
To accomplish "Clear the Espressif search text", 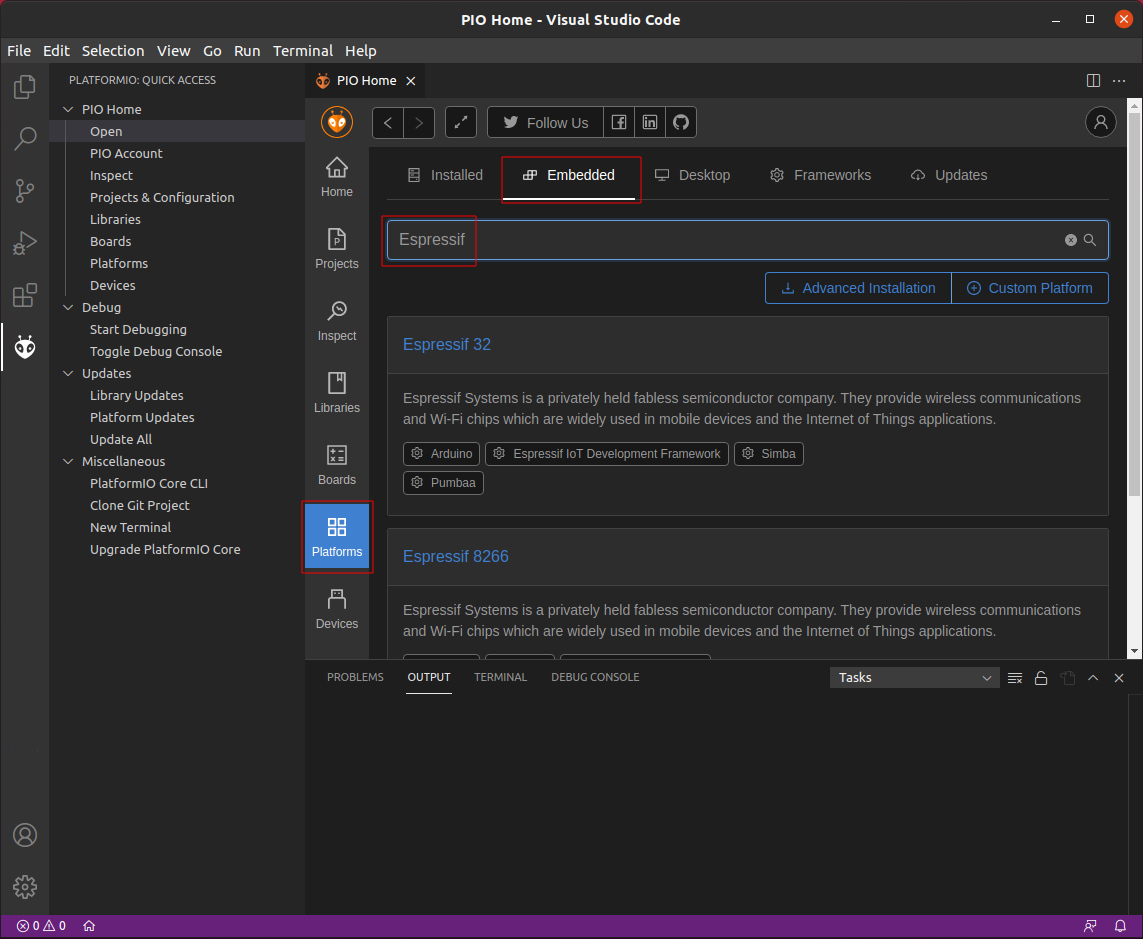I will [1071, 240].
